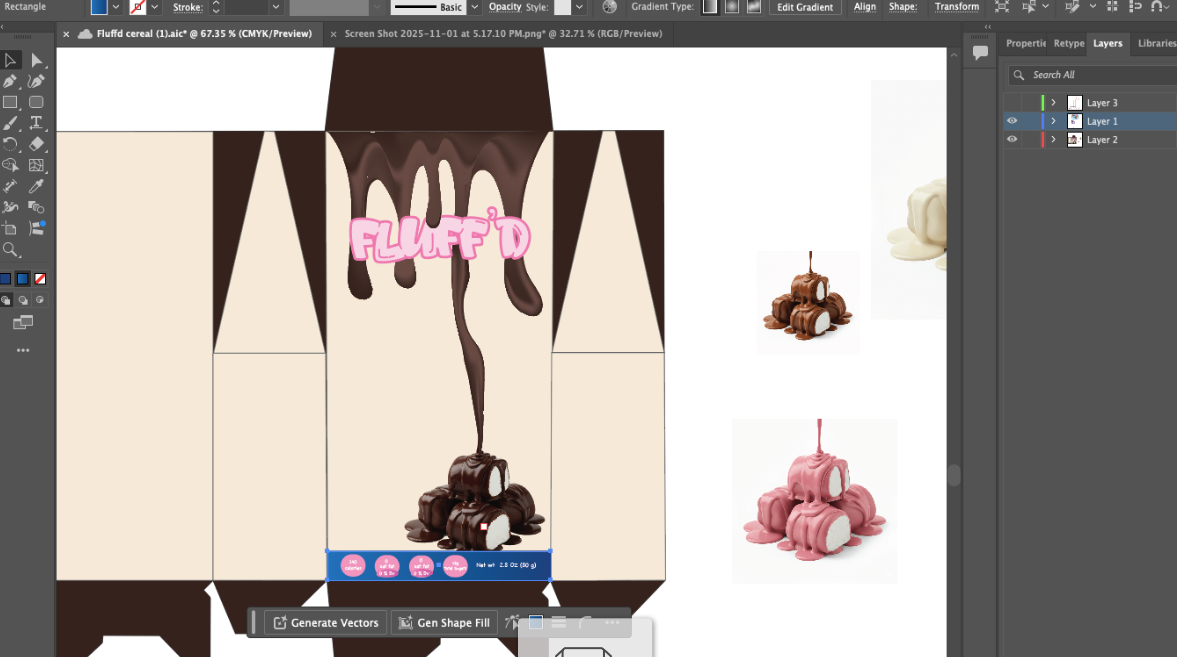Select the Eraser tool
Viewport: 1177px width, 657px height.
coord(36,144)
